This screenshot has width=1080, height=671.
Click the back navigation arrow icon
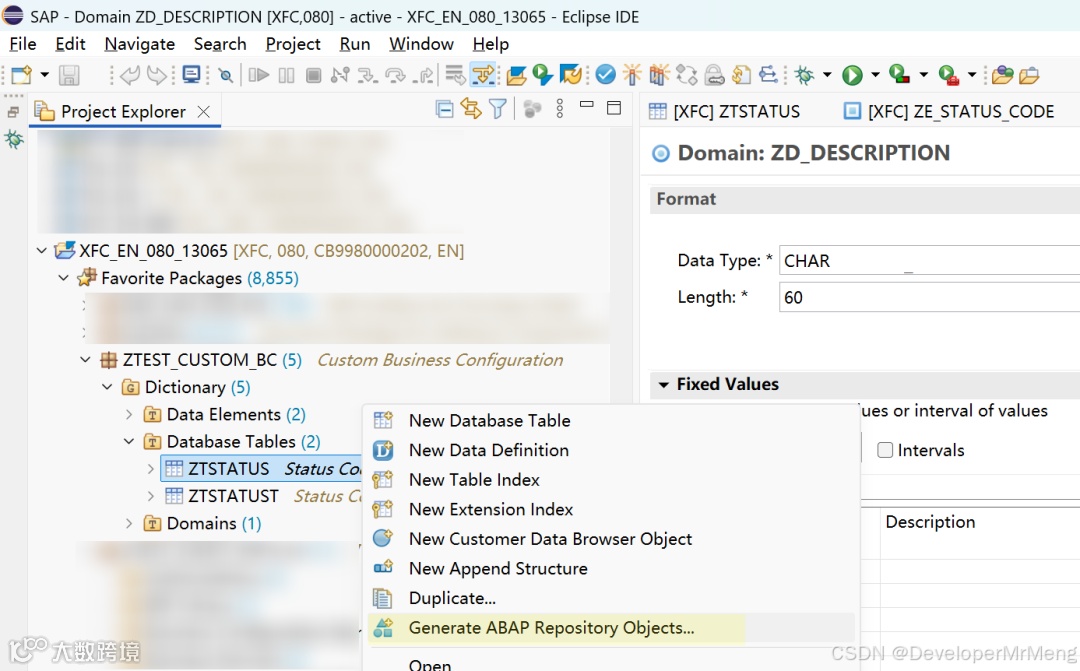click(x=129, y=74)
